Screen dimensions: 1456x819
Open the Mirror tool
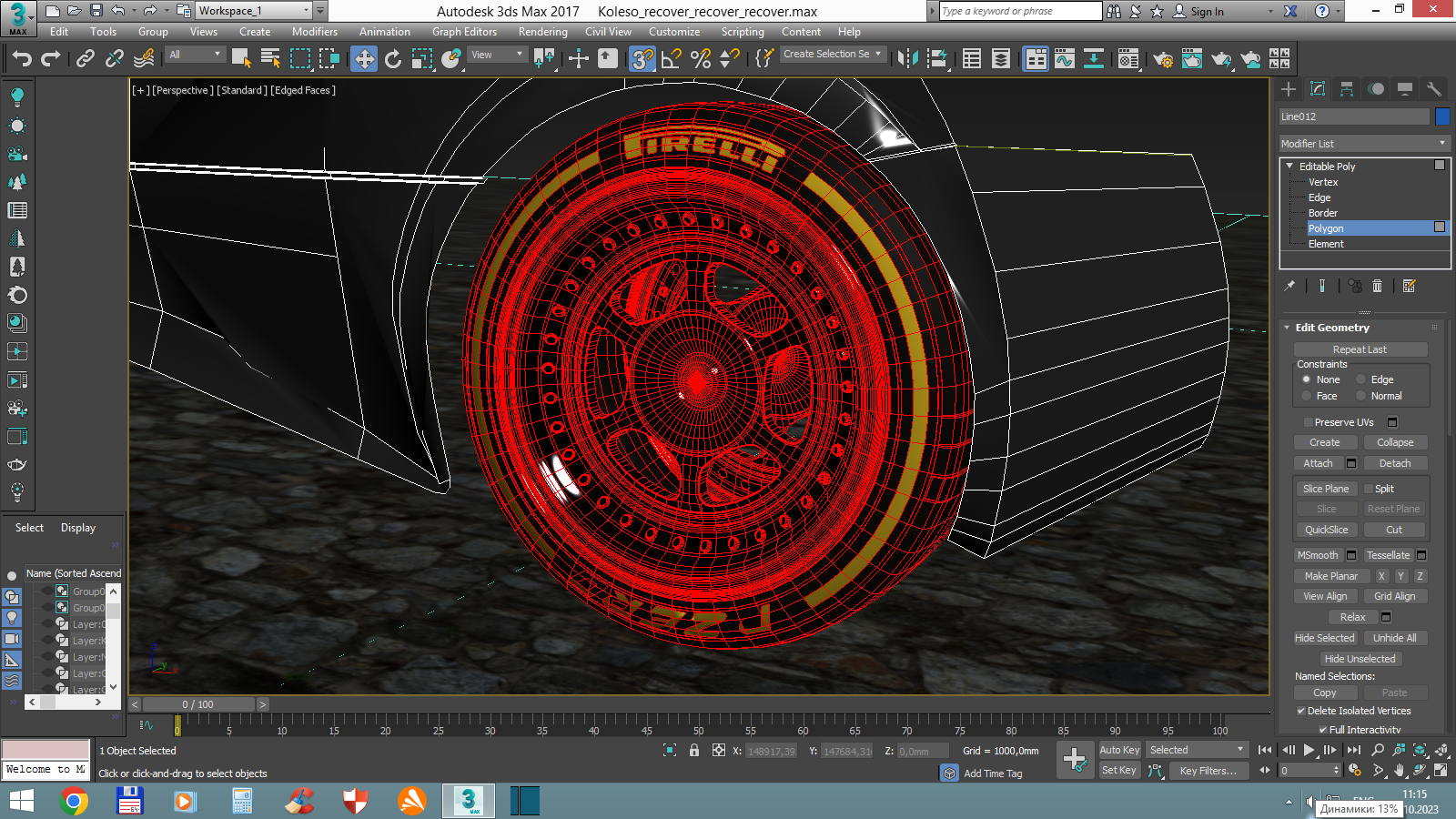click(x=907, y=59)
